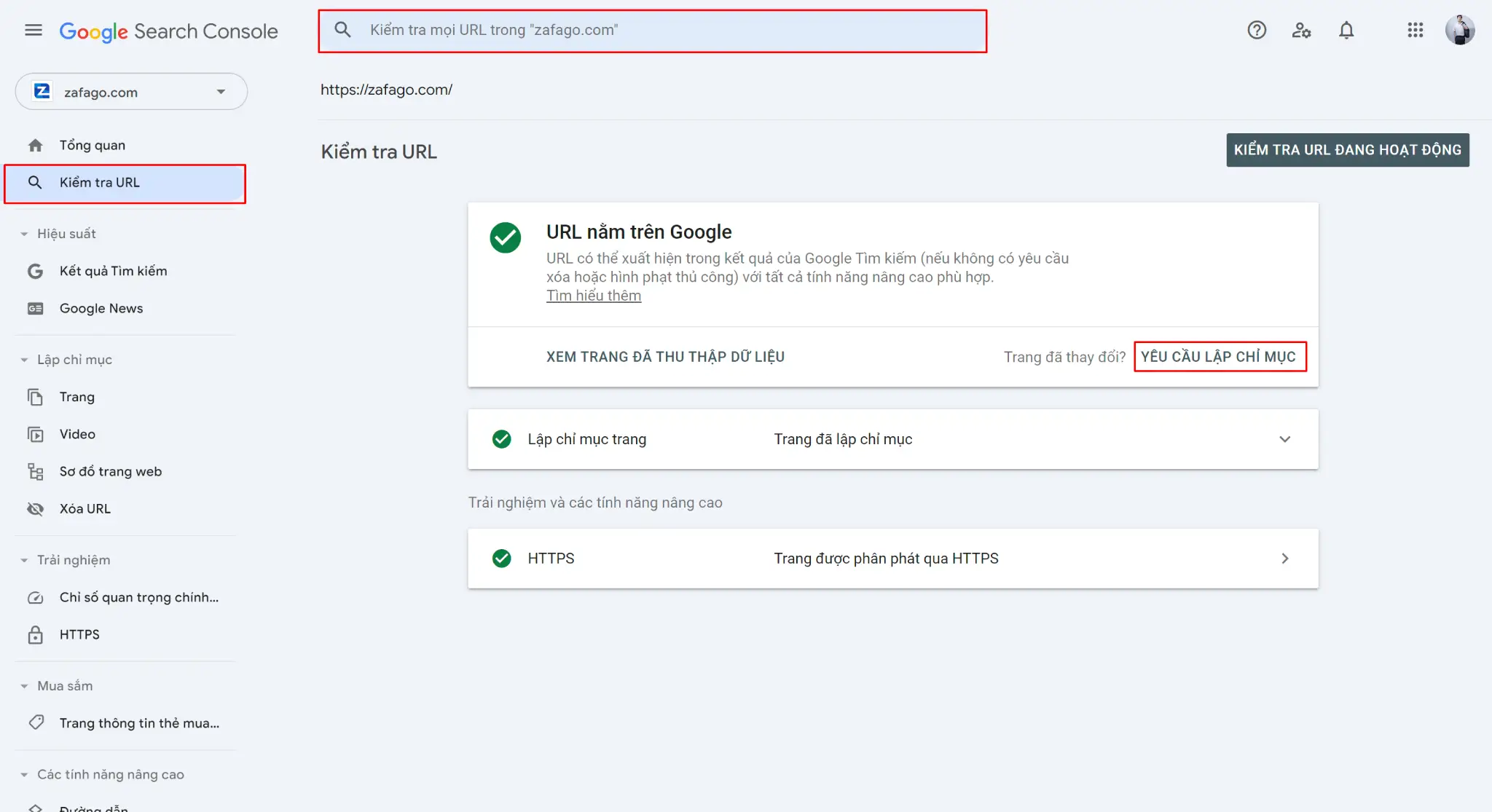This screenshot has width=1492, height=812.
Task: Open the hamburger main menu
Action: tap(34, 30)
